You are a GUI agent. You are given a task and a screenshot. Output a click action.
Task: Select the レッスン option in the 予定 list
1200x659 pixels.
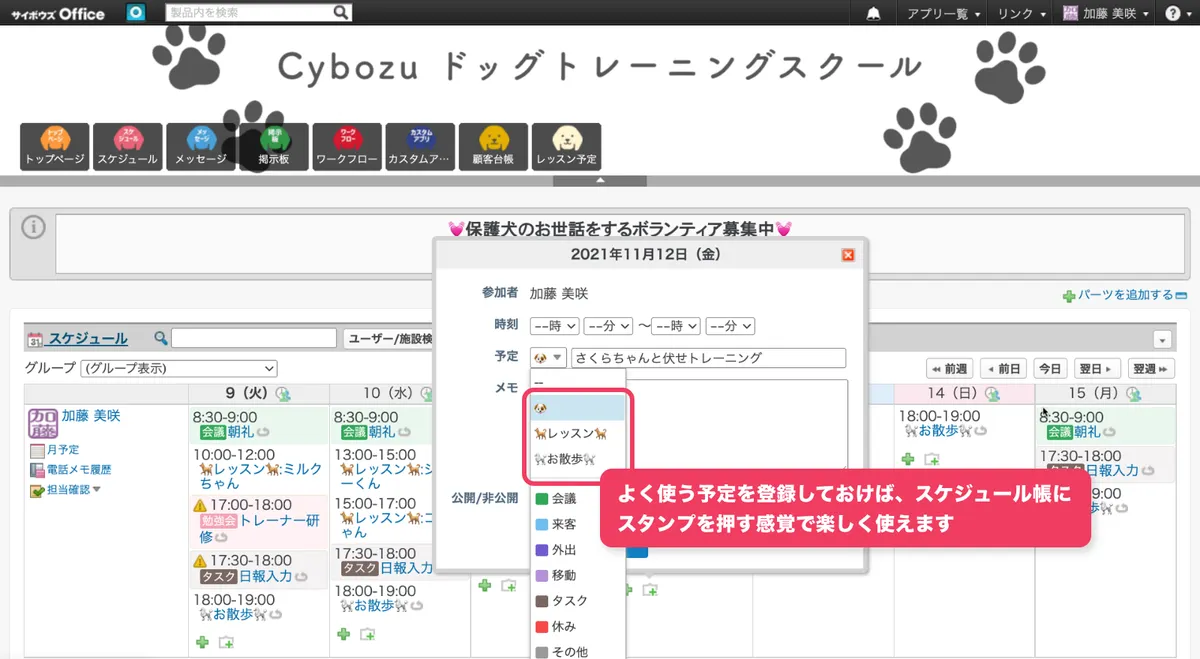[578, 433]
